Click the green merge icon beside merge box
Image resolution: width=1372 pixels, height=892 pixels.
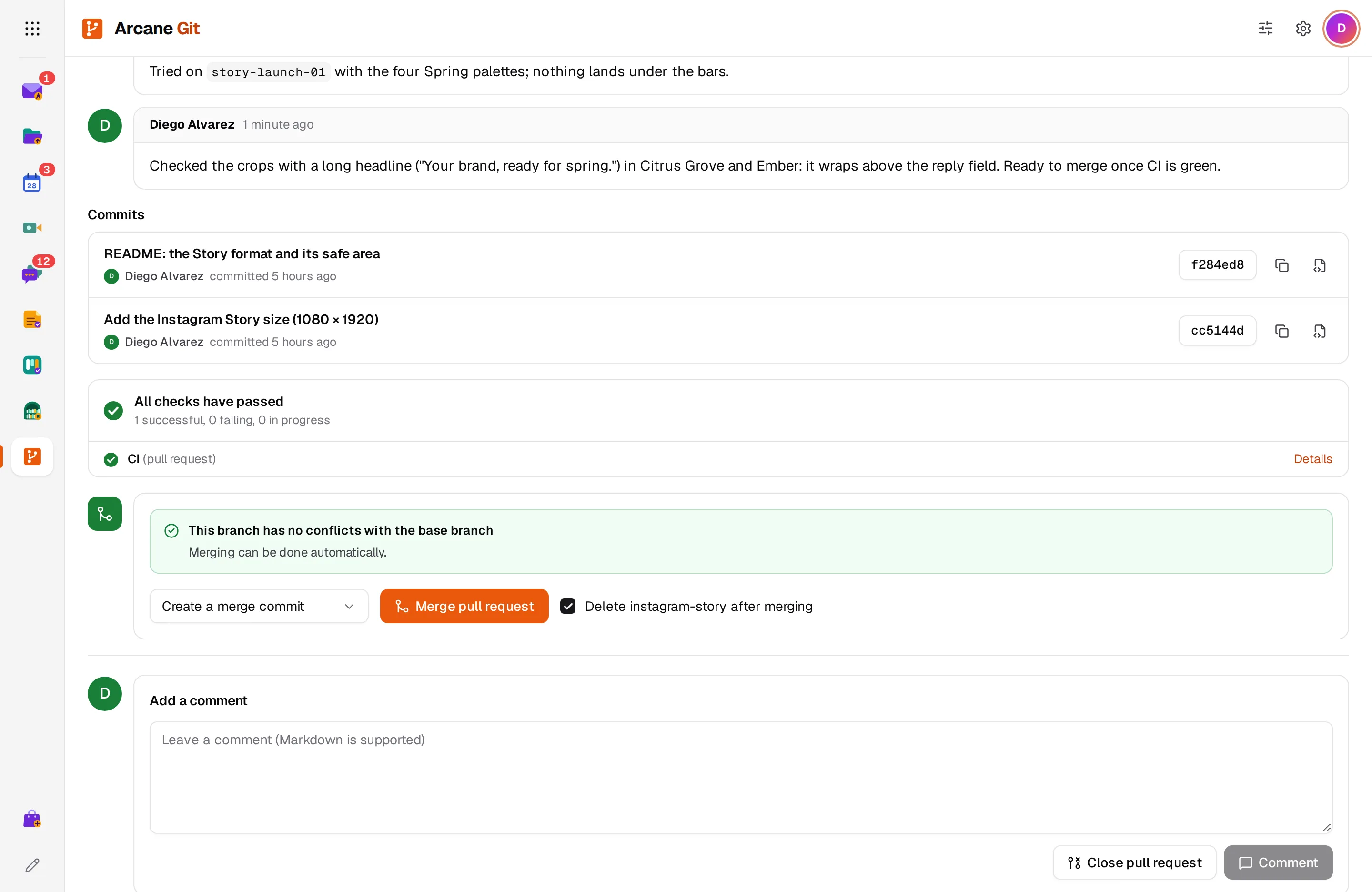coord(105,514)
